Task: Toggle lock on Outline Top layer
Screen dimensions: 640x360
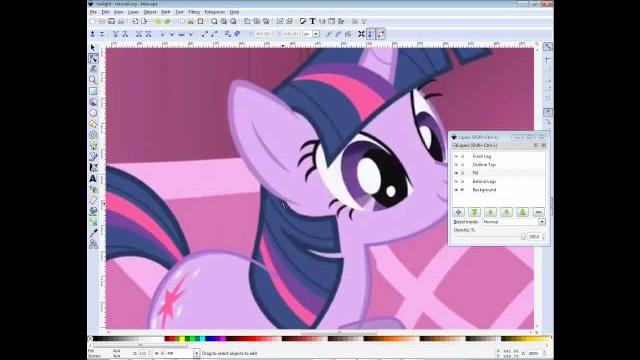Action: 462,164
